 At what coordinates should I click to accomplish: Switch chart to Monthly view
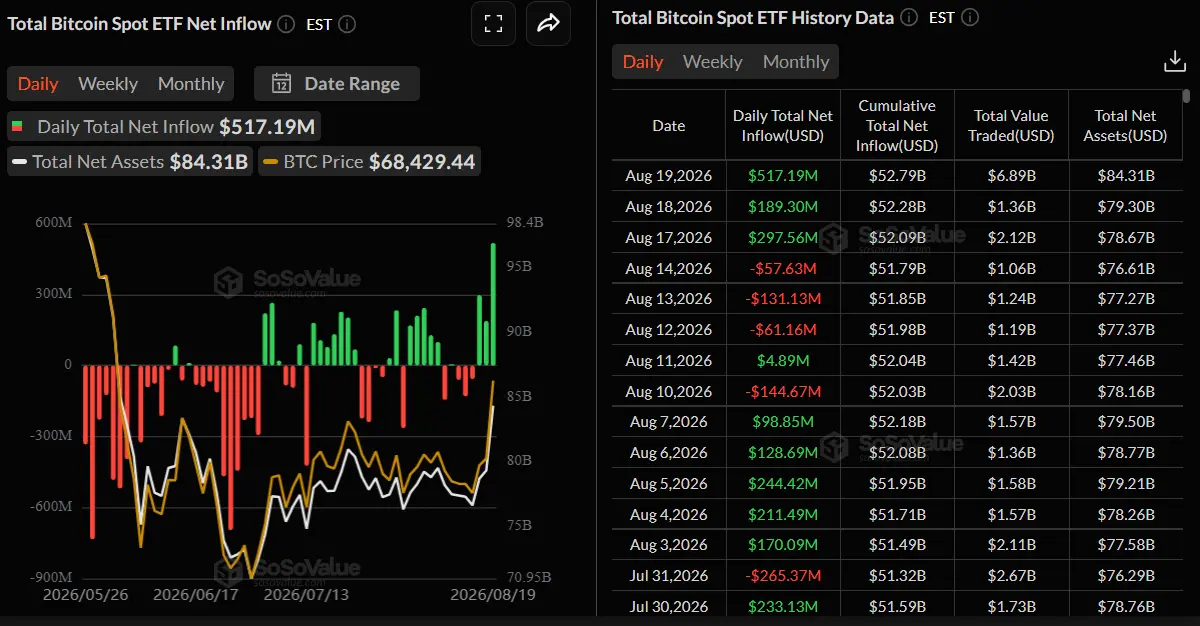(191, 84)
